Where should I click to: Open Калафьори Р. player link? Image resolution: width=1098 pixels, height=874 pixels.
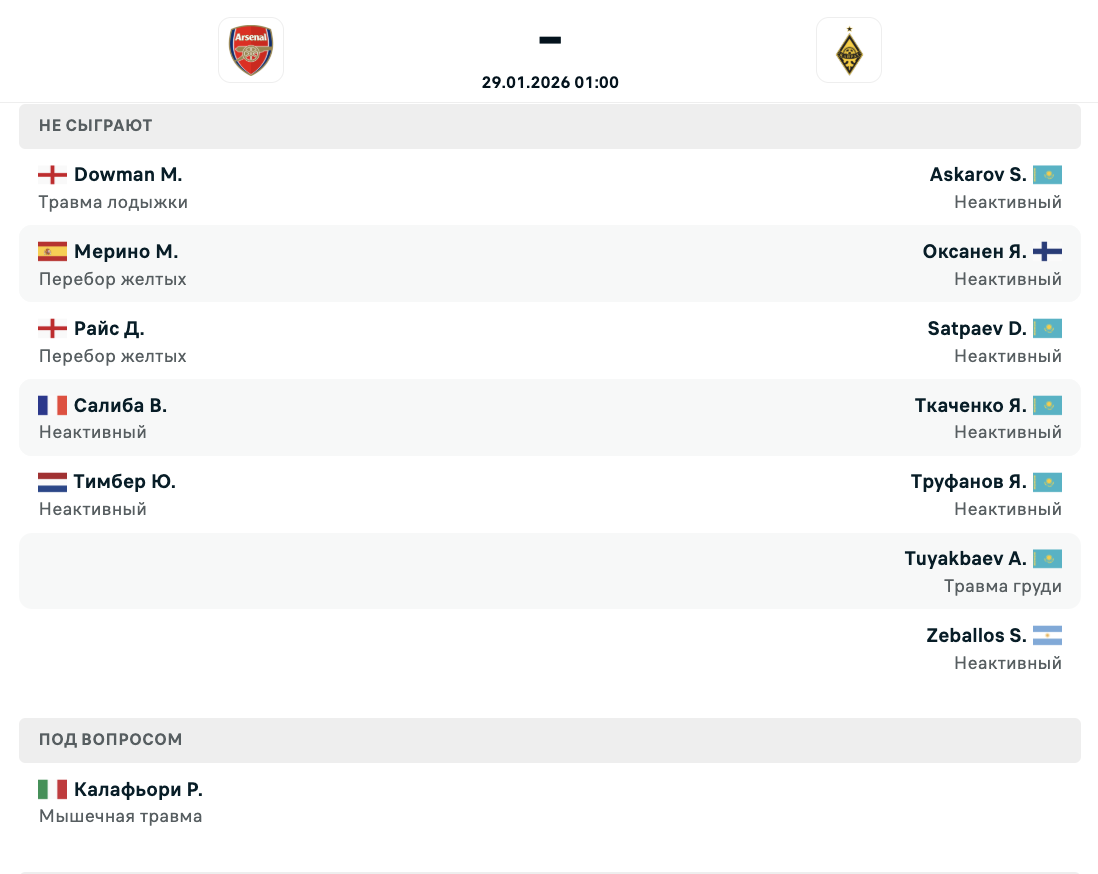coord(138,790)
